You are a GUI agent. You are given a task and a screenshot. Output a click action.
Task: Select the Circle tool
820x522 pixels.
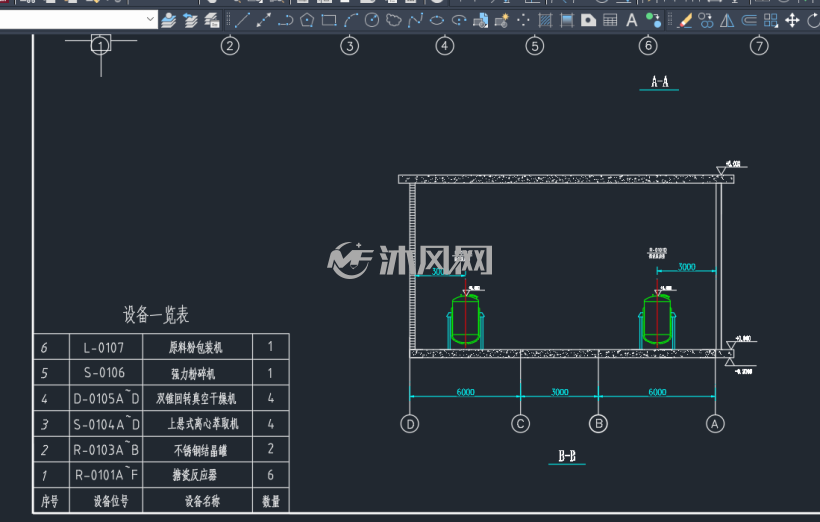[372, 20]
